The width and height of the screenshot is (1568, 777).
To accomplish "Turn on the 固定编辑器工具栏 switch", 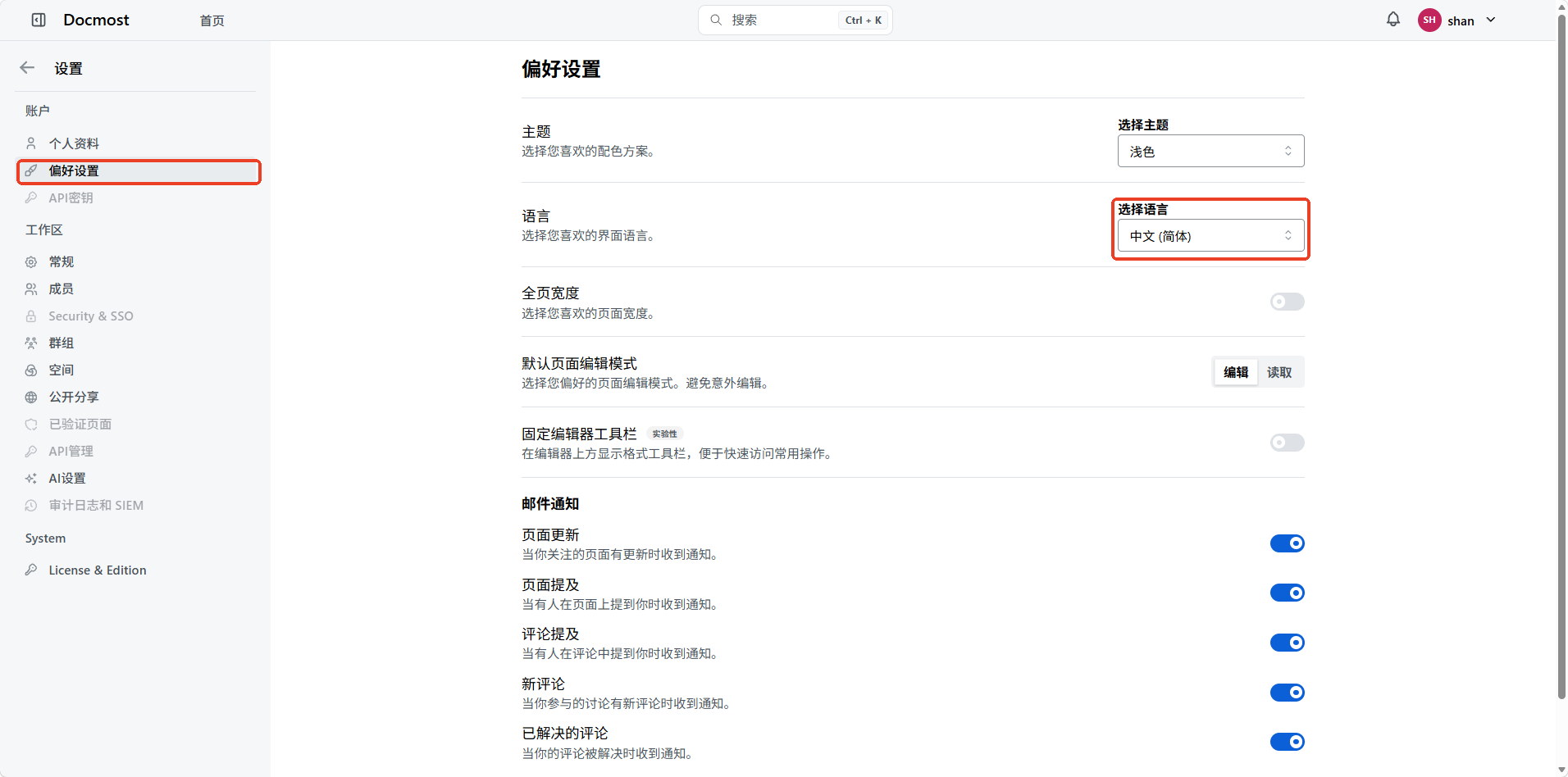I will pos(1287,443).
